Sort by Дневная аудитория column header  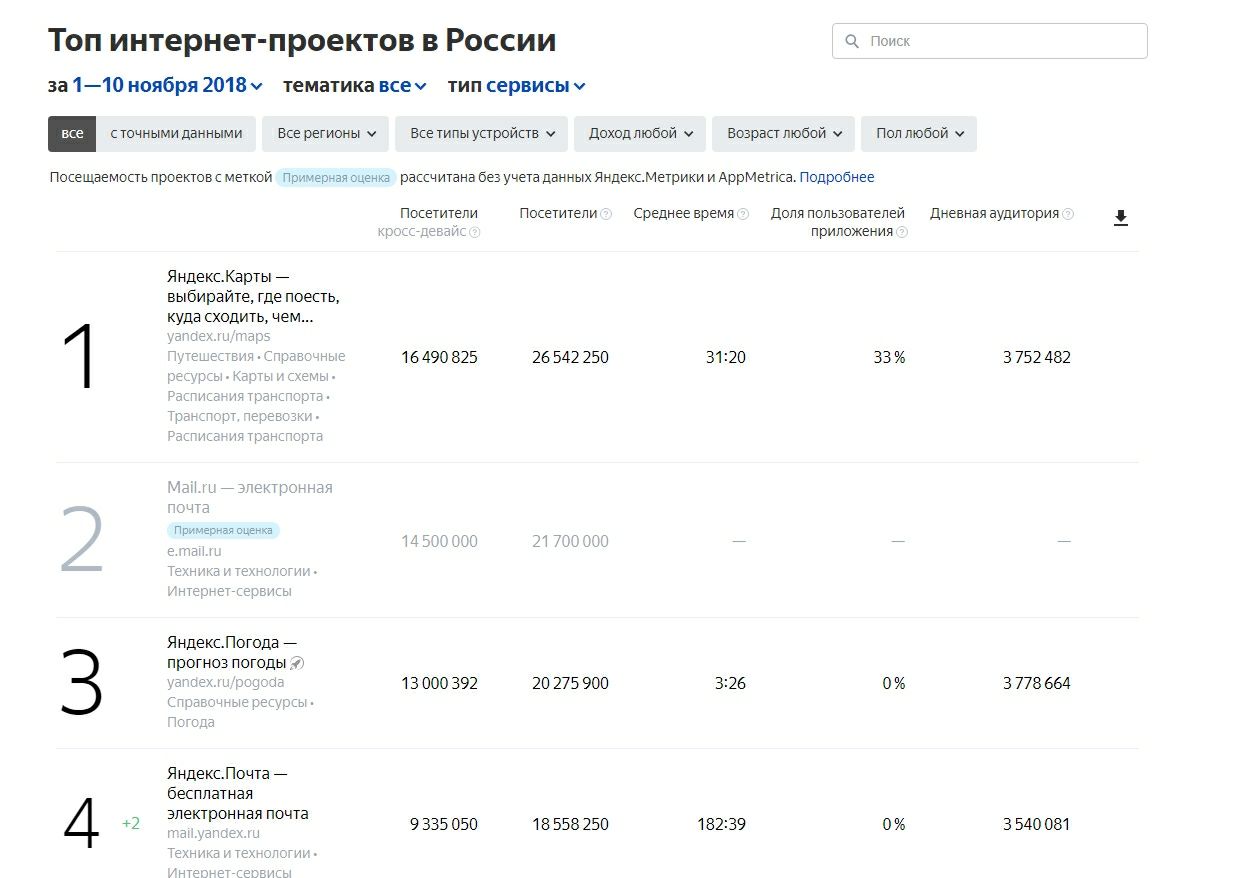pyautogui.click(x=994, y=214)
